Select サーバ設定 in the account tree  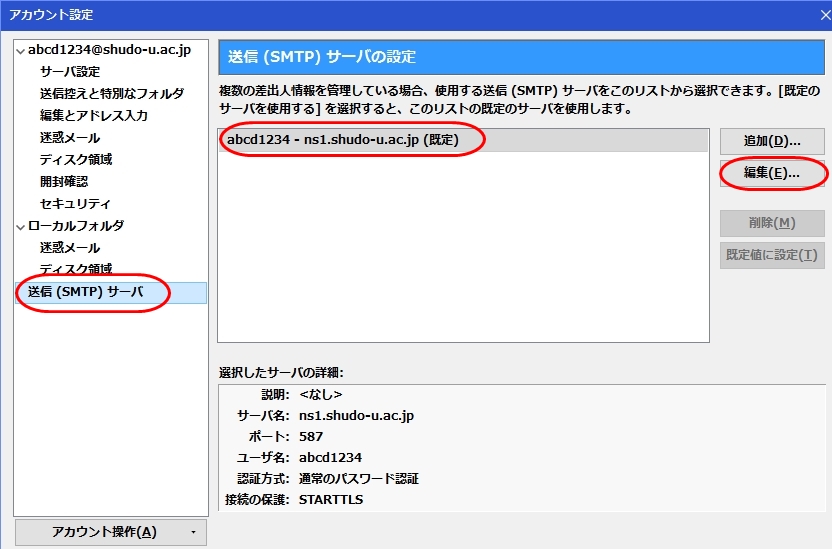coord(70,72)
